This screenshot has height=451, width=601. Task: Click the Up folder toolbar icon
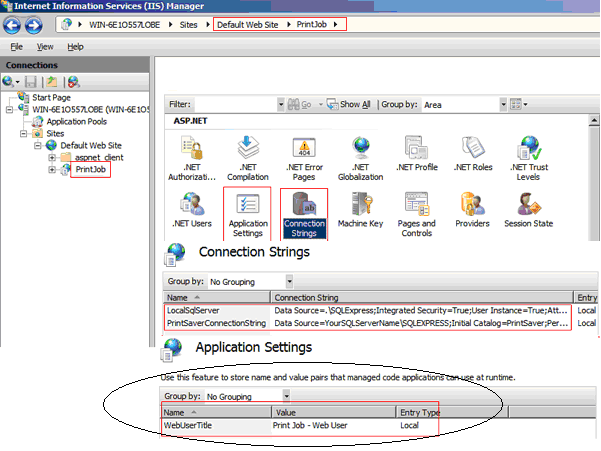pos(52,82)
